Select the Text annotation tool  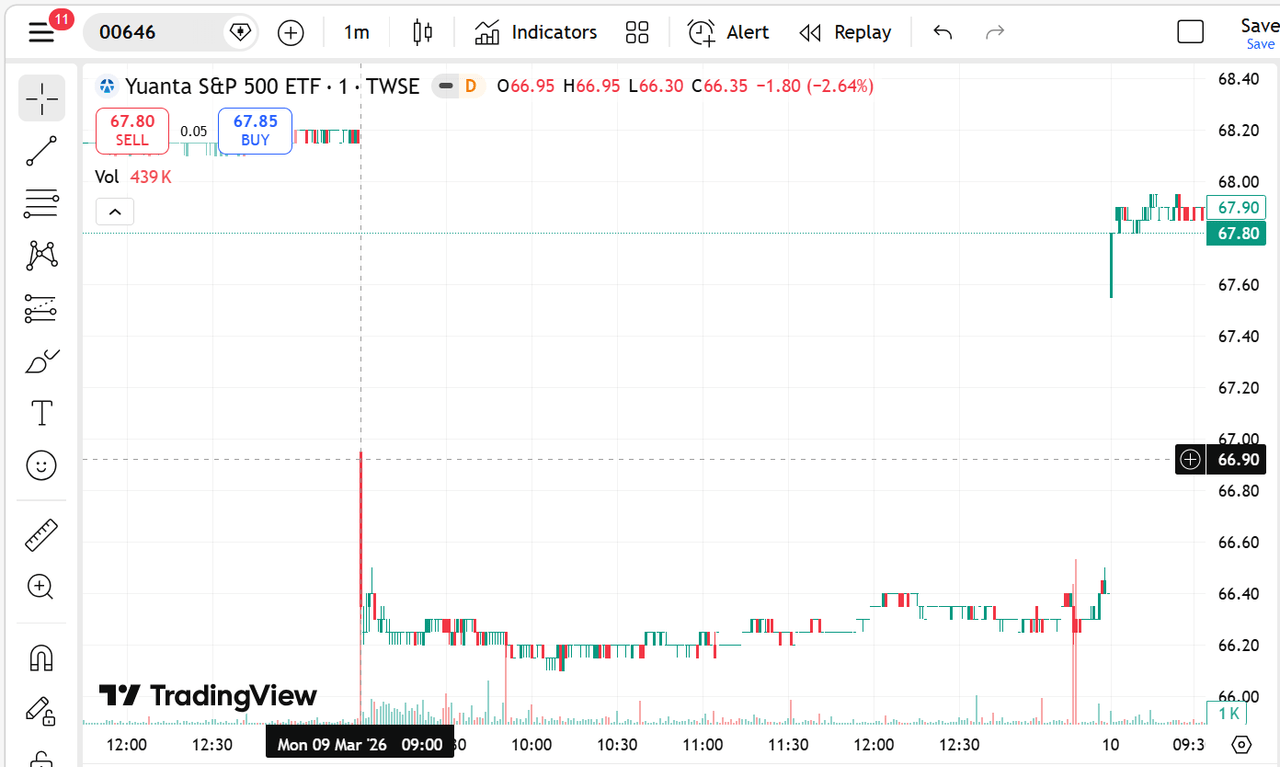pos(41,412)
